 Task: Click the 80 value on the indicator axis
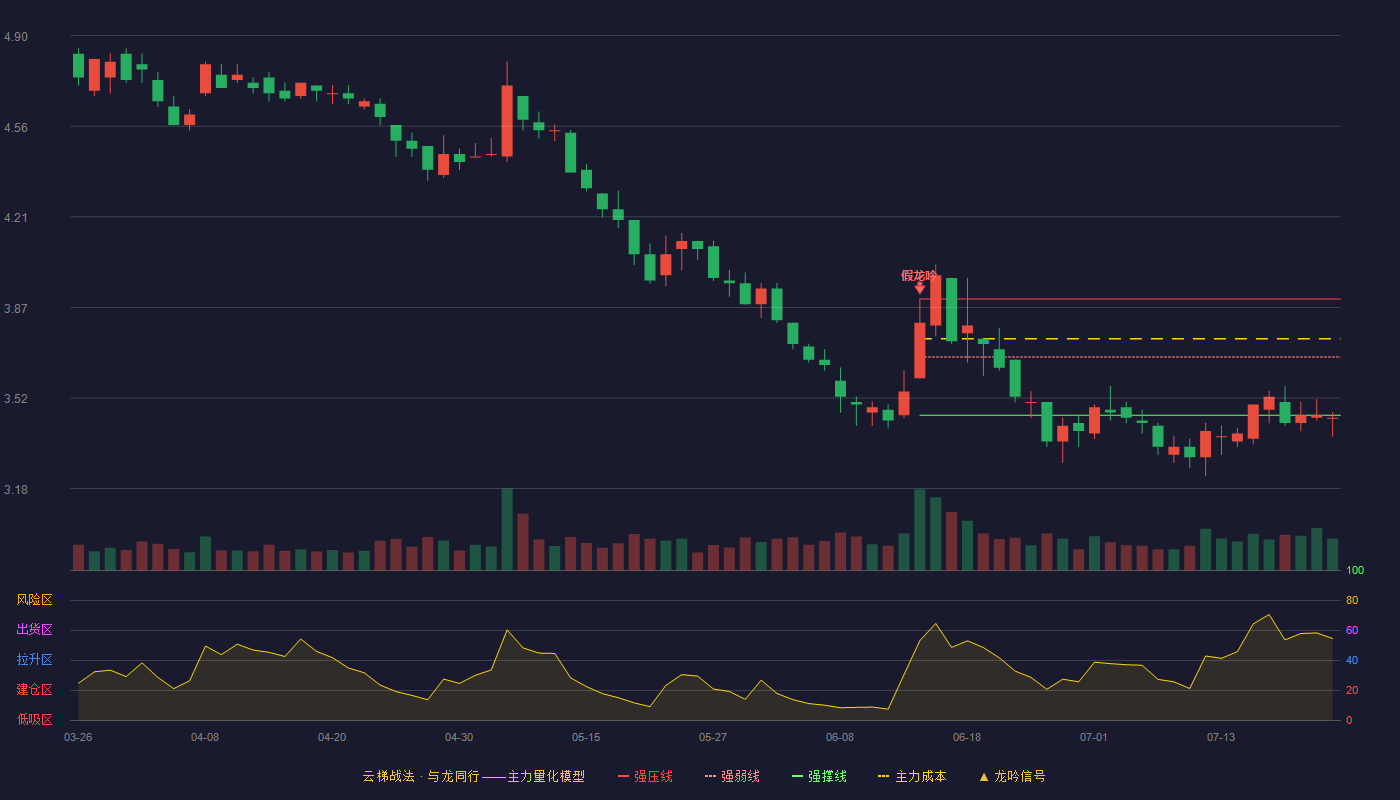click(1352, 600)
